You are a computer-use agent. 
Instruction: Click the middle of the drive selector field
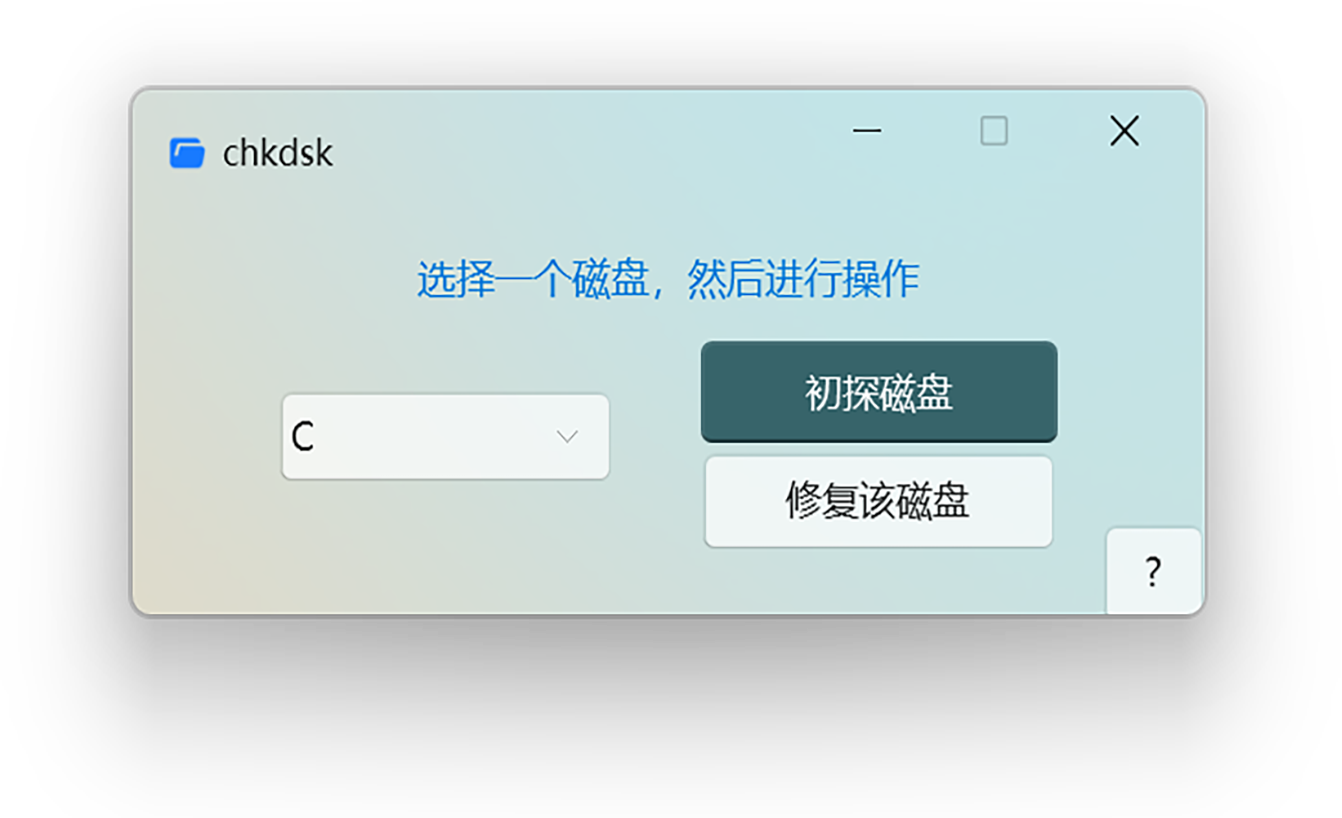(445, 437)
